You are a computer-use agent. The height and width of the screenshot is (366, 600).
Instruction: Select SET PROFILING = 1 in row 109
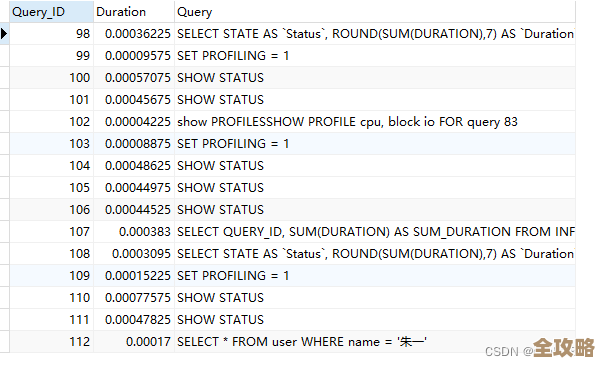pos(233,276)
